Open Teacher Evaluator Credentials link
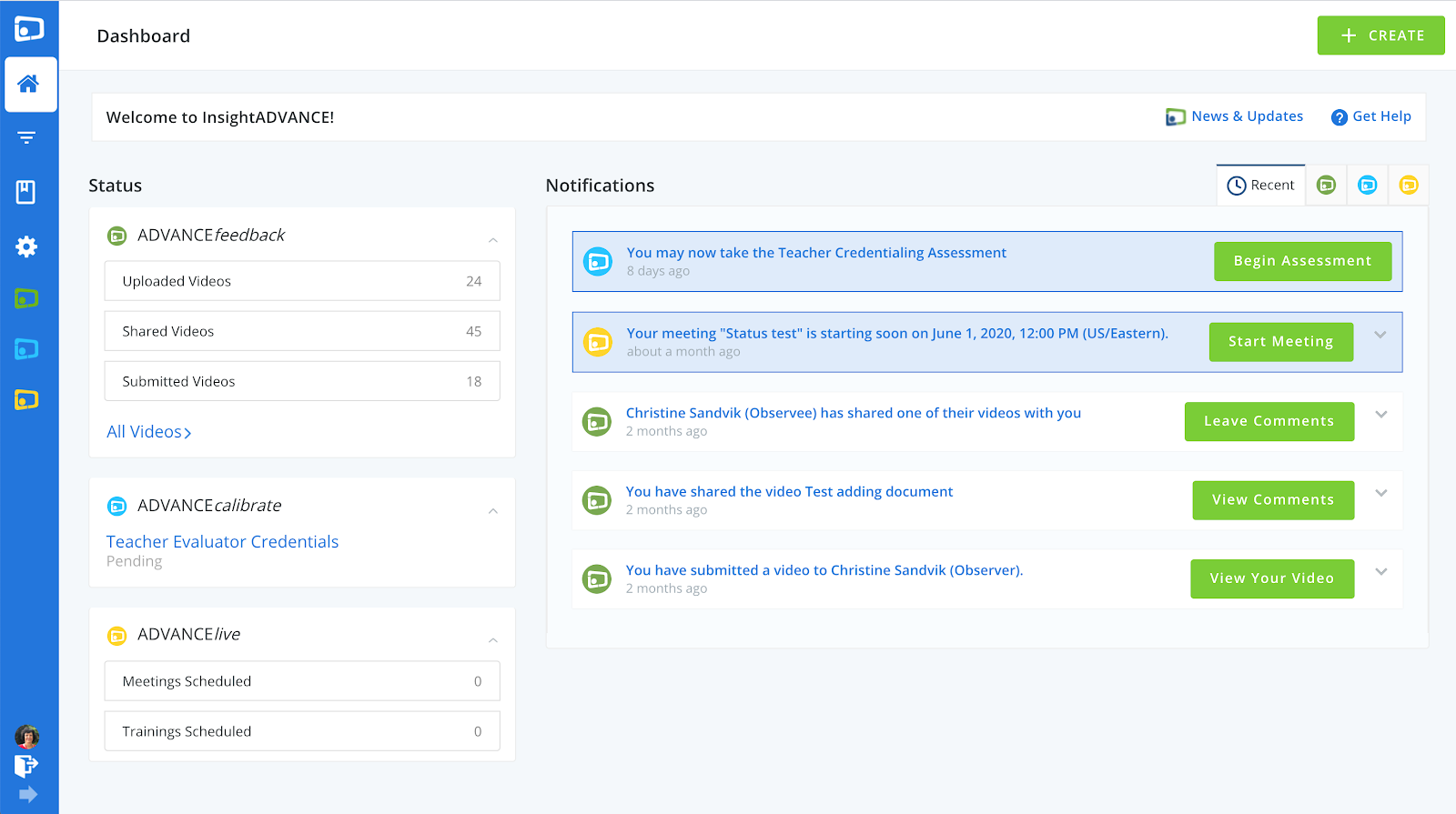Viewport: 1456px width, 814px height. pos(222,542)
